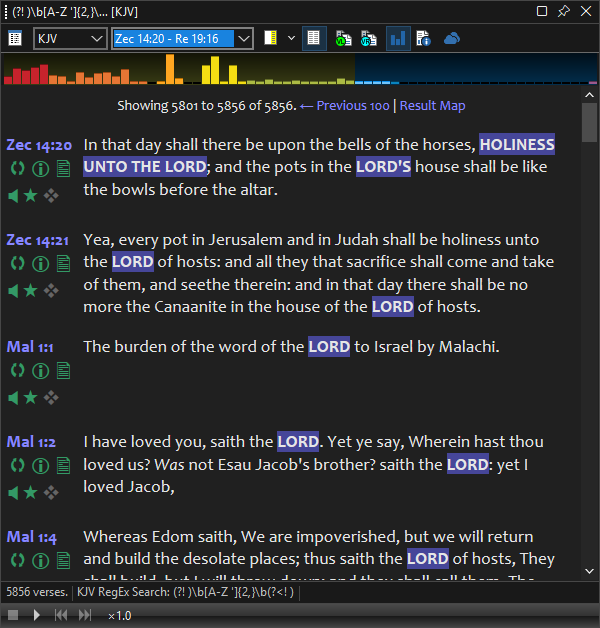This screenshot has height=628, width=600.
Task: Click the star icon under Mal 1:1
Action: pos(30,397)
